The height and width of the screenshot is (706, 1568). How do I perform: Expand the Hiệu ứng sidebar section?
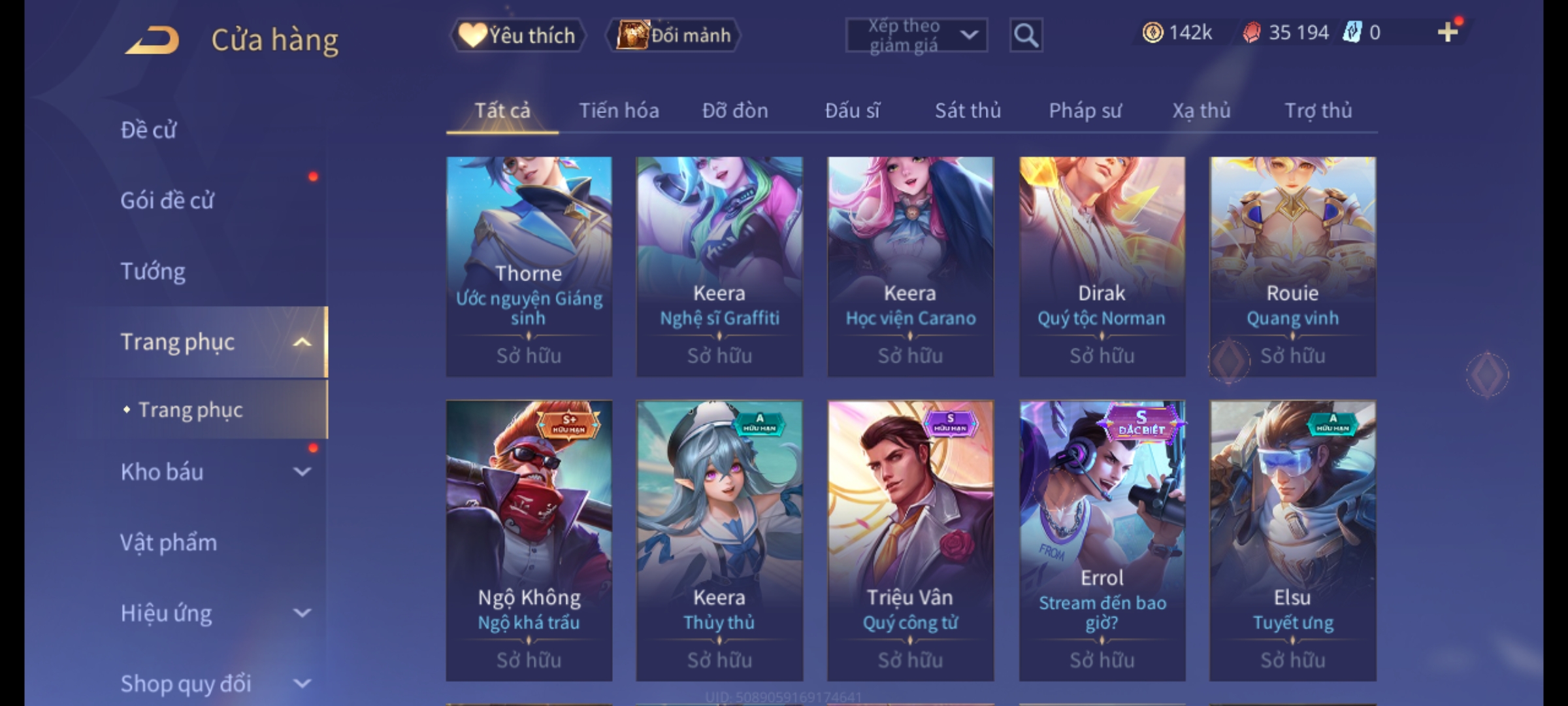pos(302,613)
